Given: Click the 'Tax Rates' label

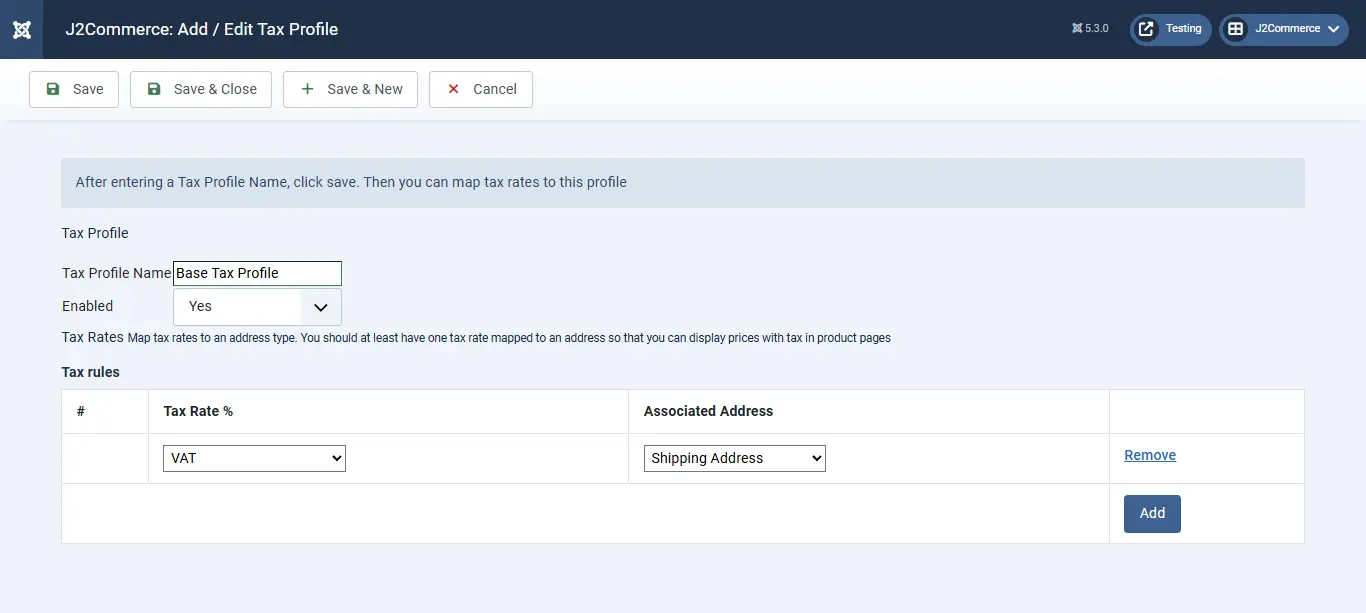Looking at the screenshot, I should click(93, 337).
